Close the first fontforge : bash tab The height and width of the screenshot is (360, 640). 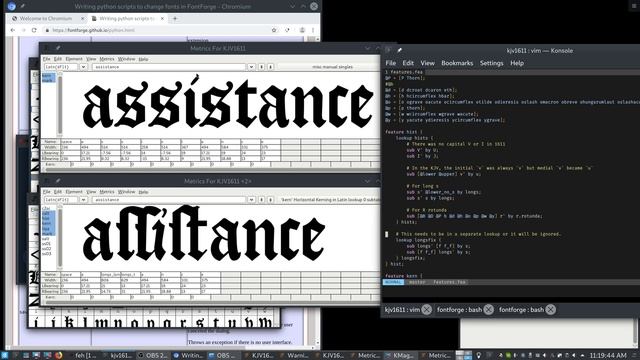[489, 310]
